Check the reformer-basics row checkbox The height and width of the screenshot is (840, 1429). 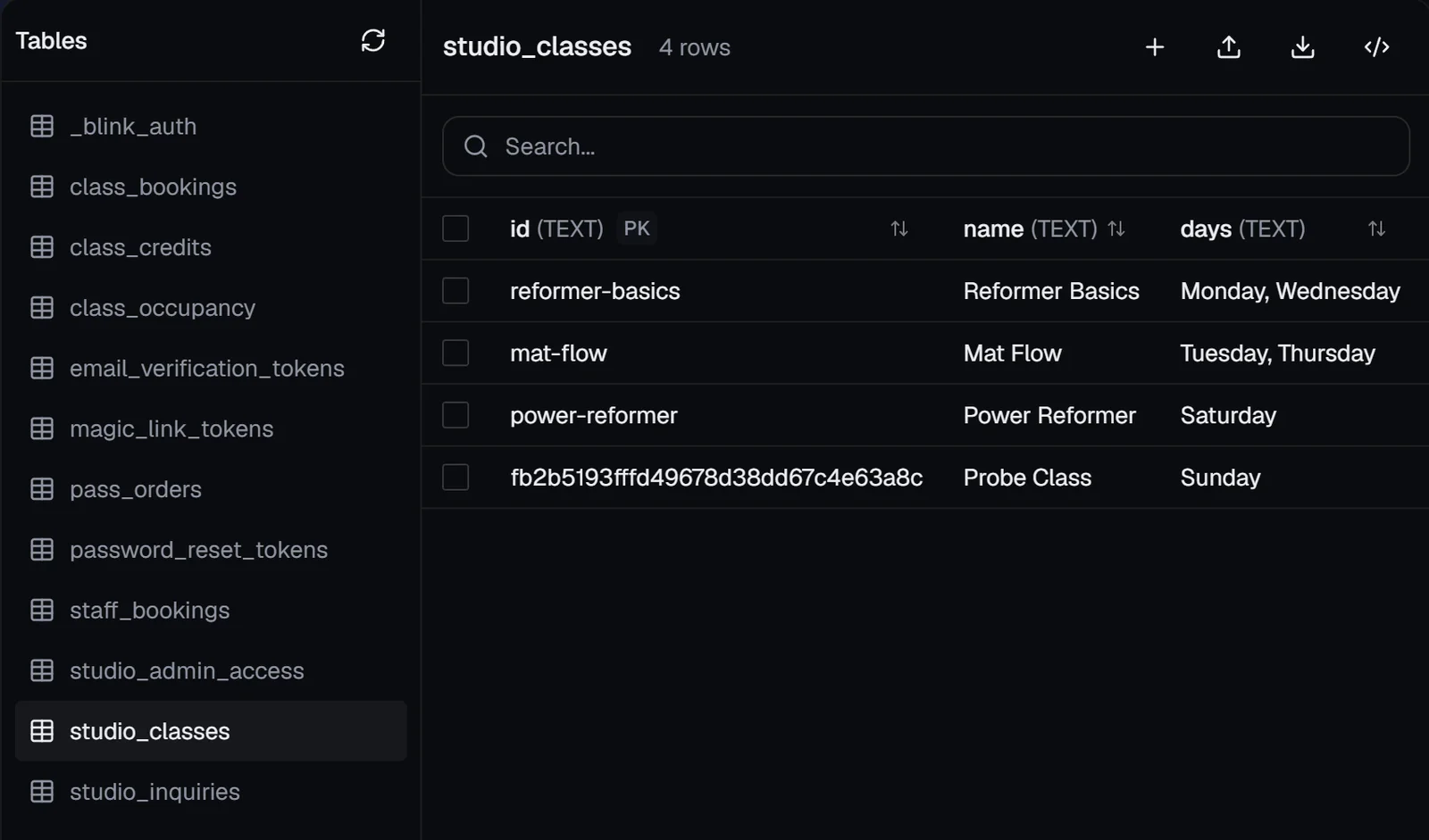click(x=455, y=291)
